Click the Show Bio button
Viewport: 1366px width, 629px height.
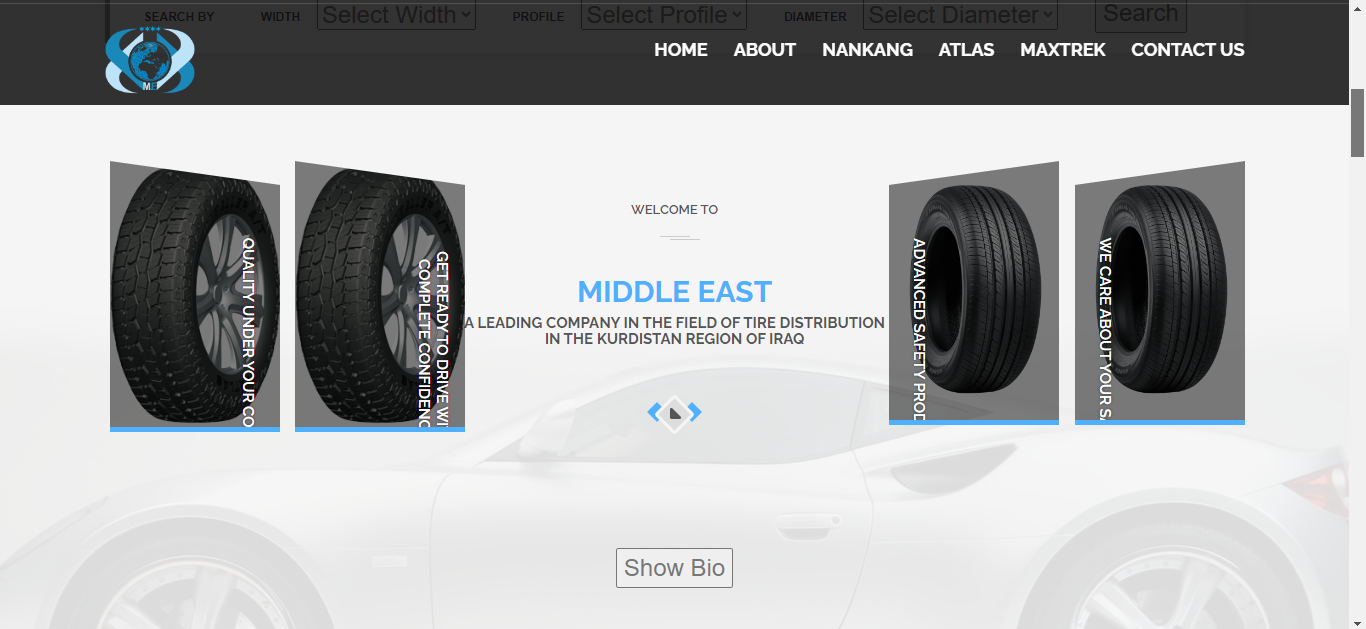[674, 568]
